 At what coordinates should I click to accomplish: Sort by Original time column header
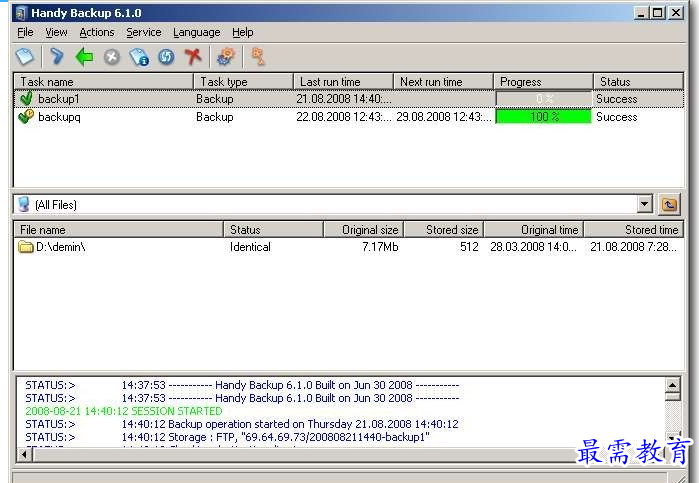click(534, 230)
